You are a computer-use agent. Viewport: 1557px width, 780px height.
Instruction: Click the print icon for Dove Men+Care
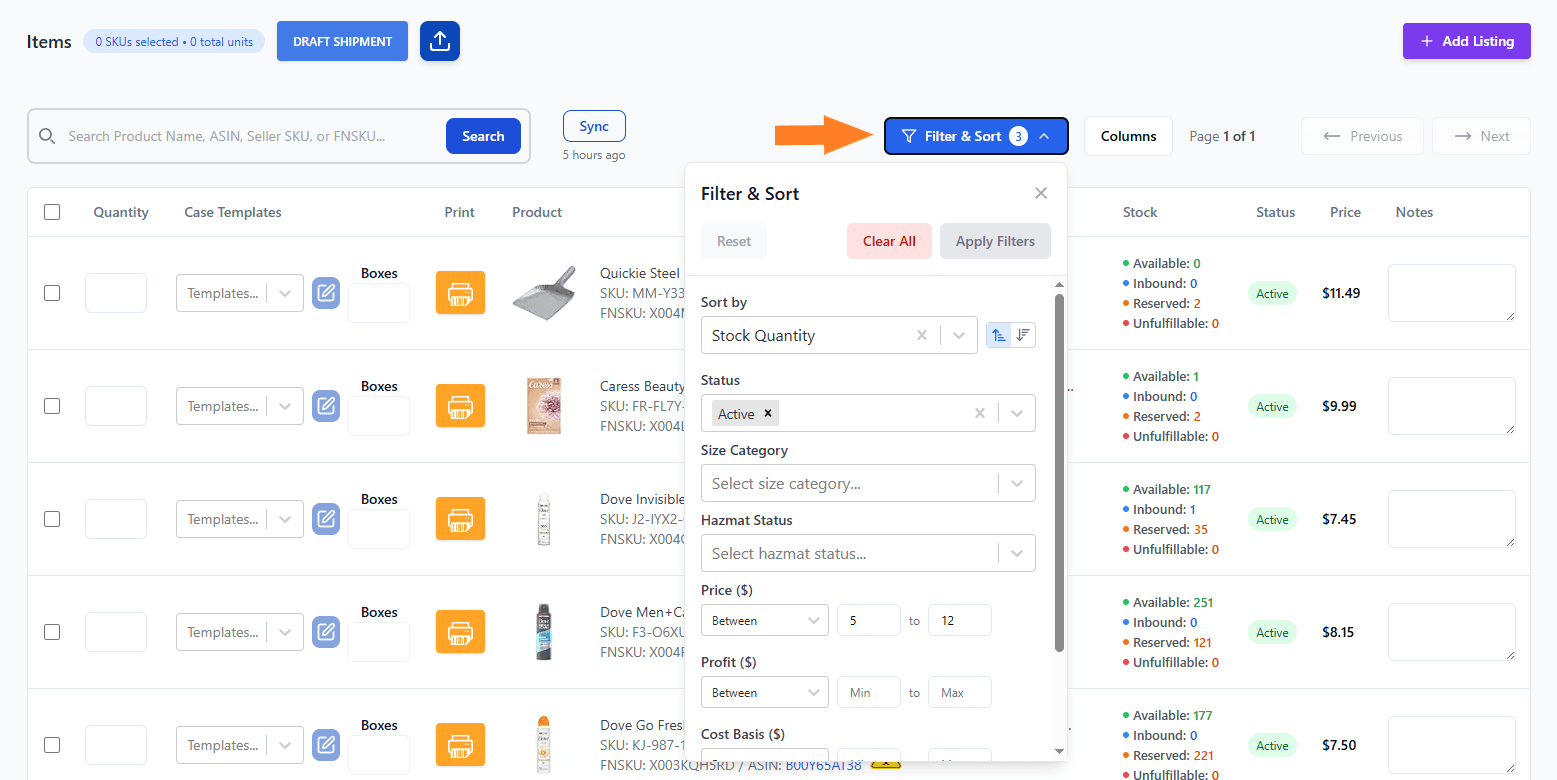[460, 631]
